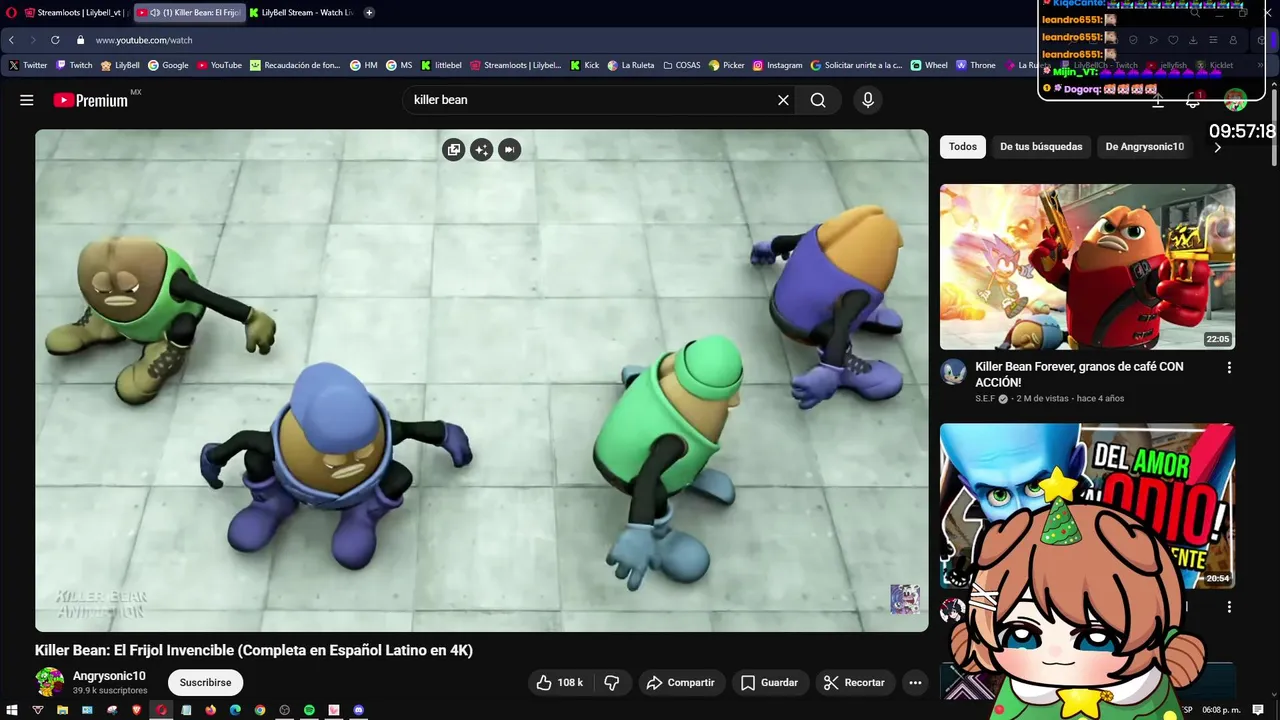Viewport: 1280px width, 720px height.
Task: Clip the video using Recortar
Action: (x=854, y=683)
